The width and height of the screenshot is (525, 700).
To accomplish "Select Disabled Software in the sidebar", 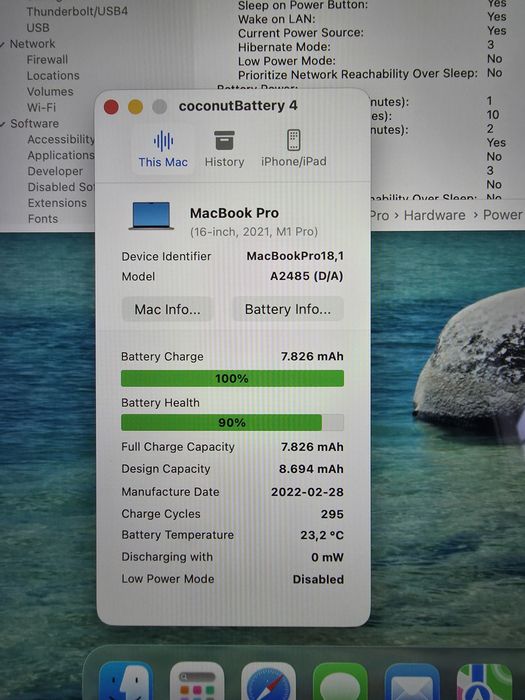I will (x=61, y=187).
